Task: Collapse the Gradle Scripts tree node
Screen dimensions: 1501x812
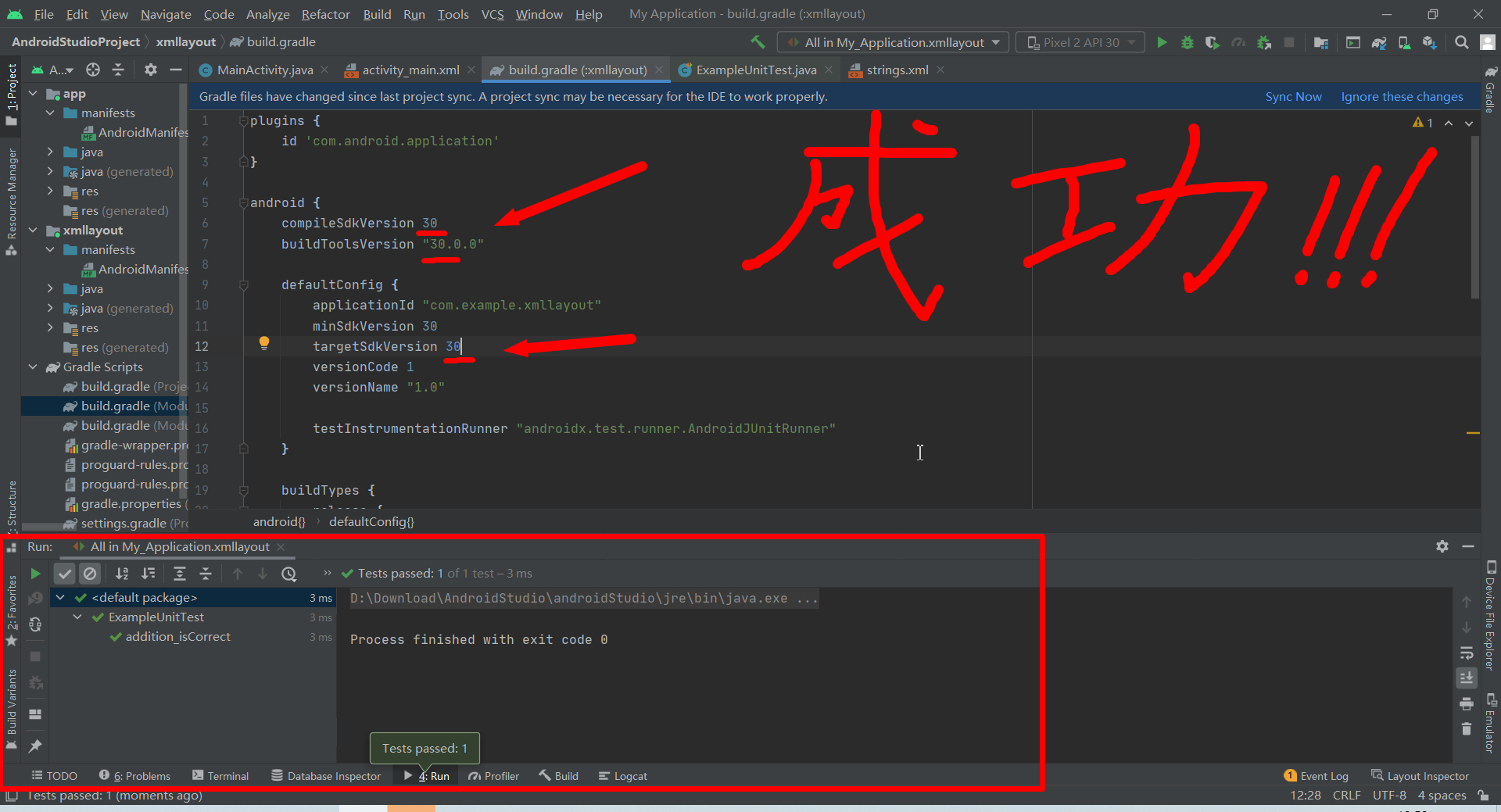Action: [x=33, y=367]
